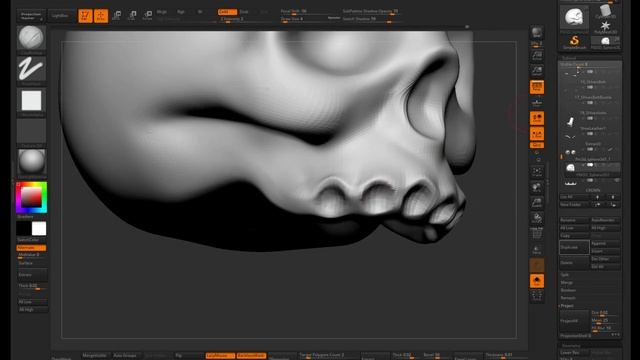Switch to Zsub mode

point(244,12)
